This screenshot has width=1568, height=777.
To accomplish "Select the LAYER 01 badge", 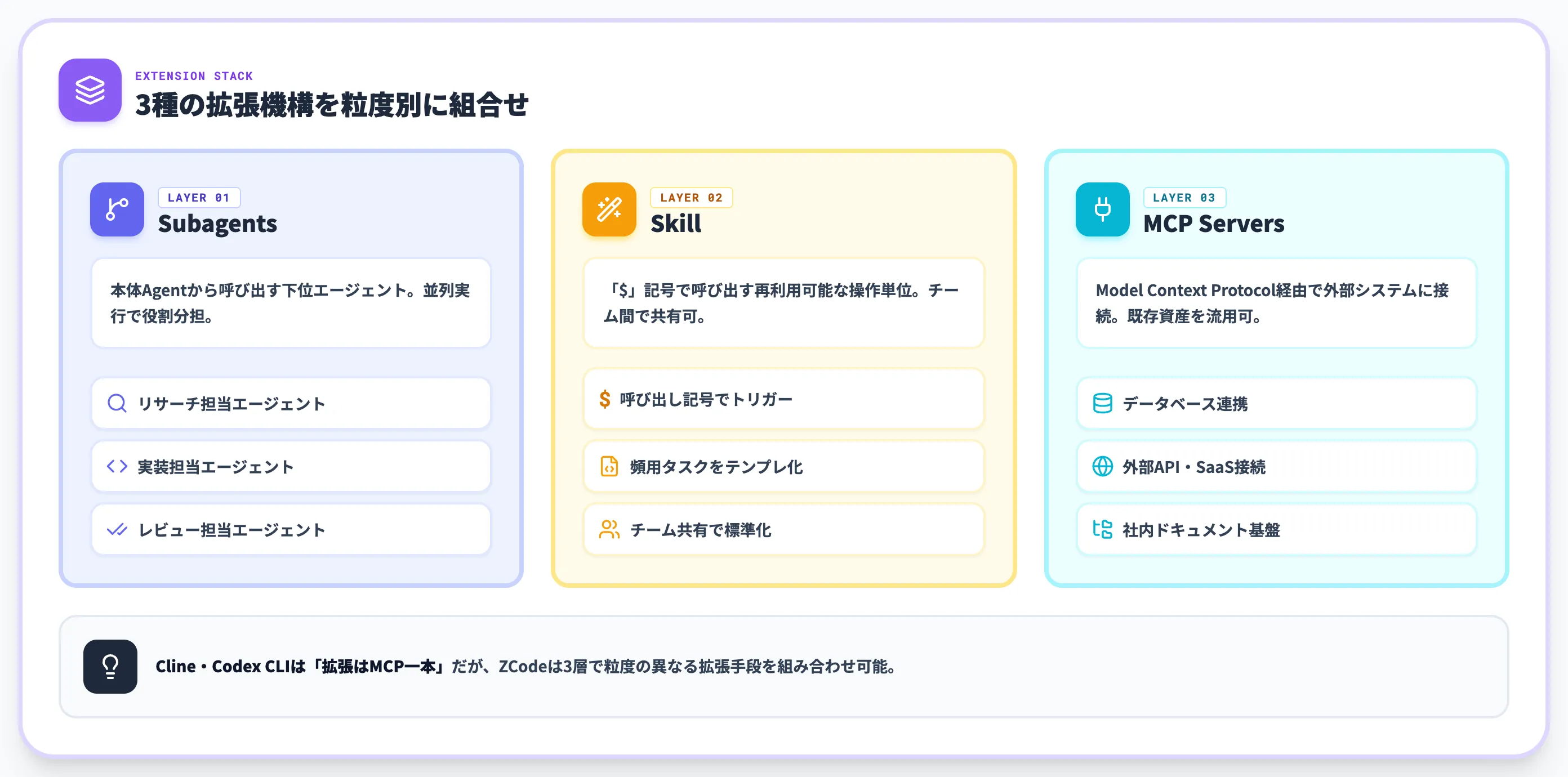I will click(x=199, y=198).
